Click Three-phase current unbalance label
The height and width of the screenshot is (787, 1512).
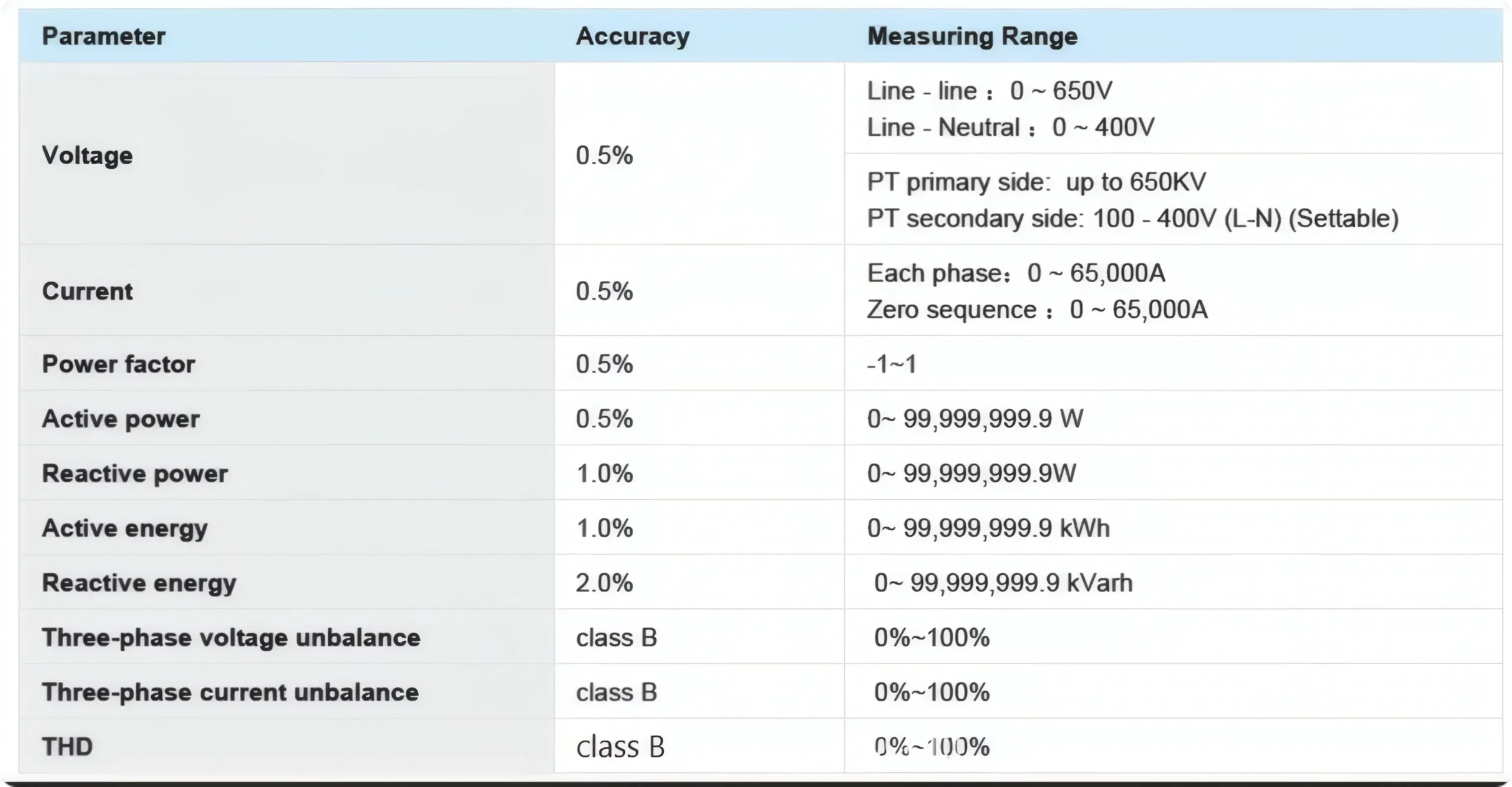pos(230,693)
